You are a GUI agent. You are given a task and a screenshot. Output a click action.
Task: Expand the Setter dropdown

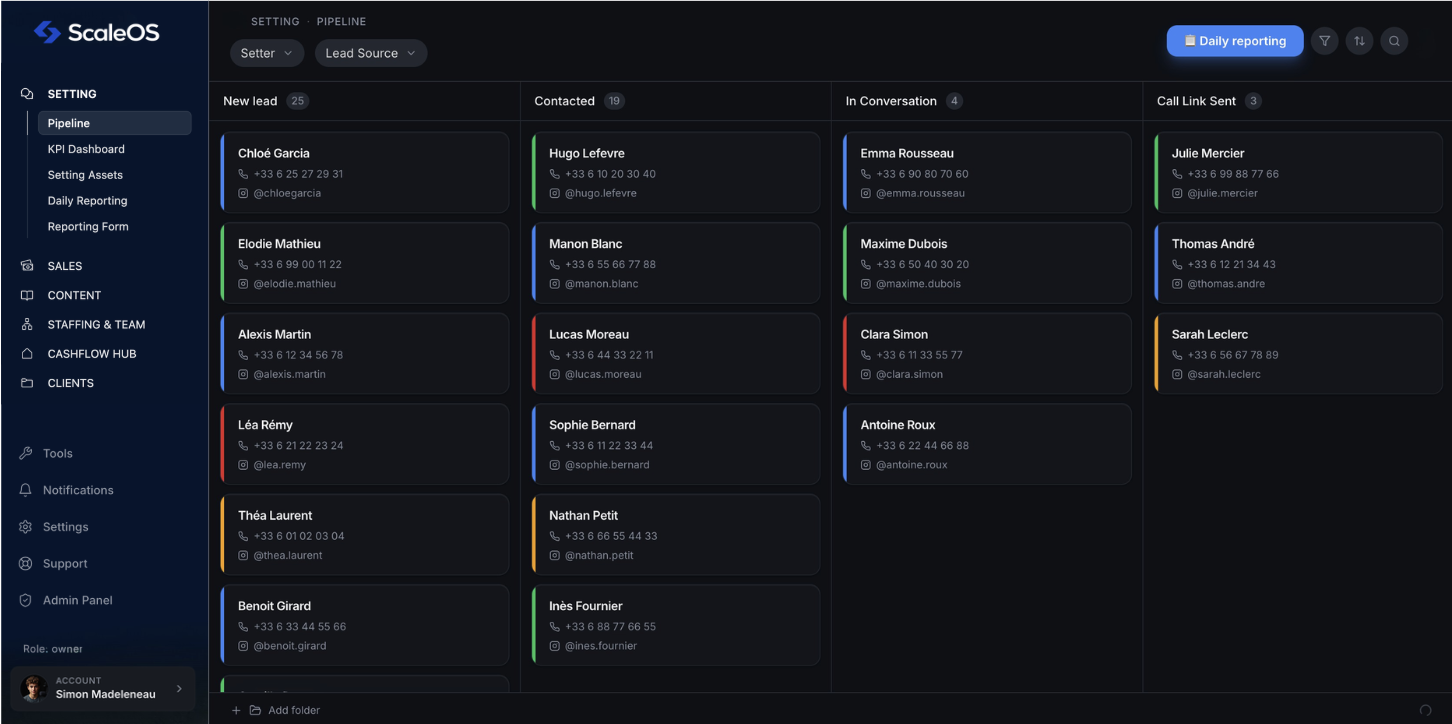[x=266, y=53]
